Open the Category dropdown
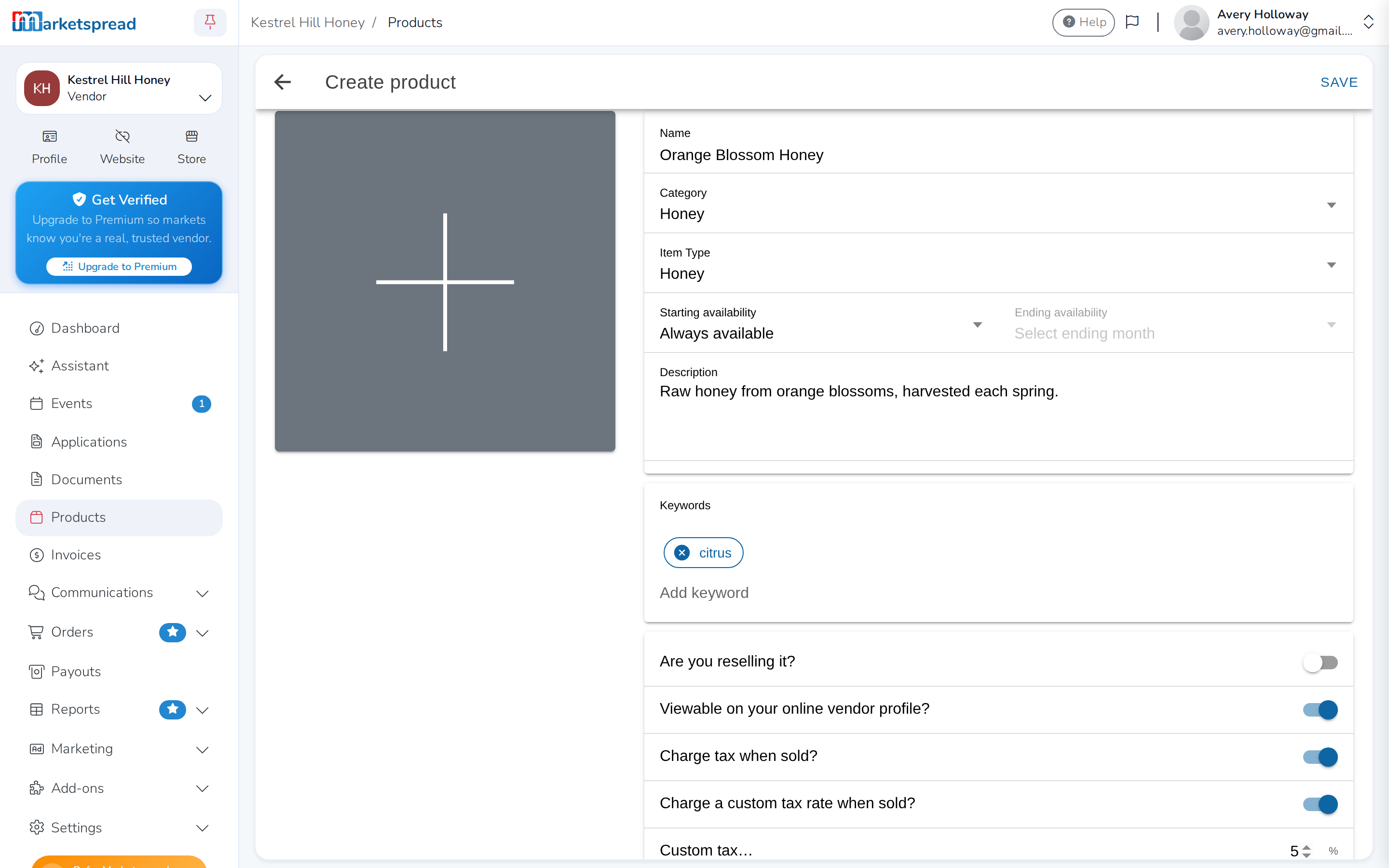 click(998, 205)
